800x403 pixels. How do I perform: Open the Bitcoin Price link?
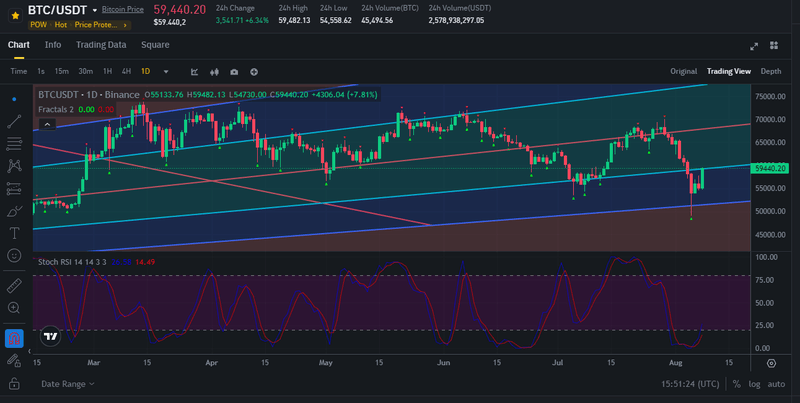122,10
